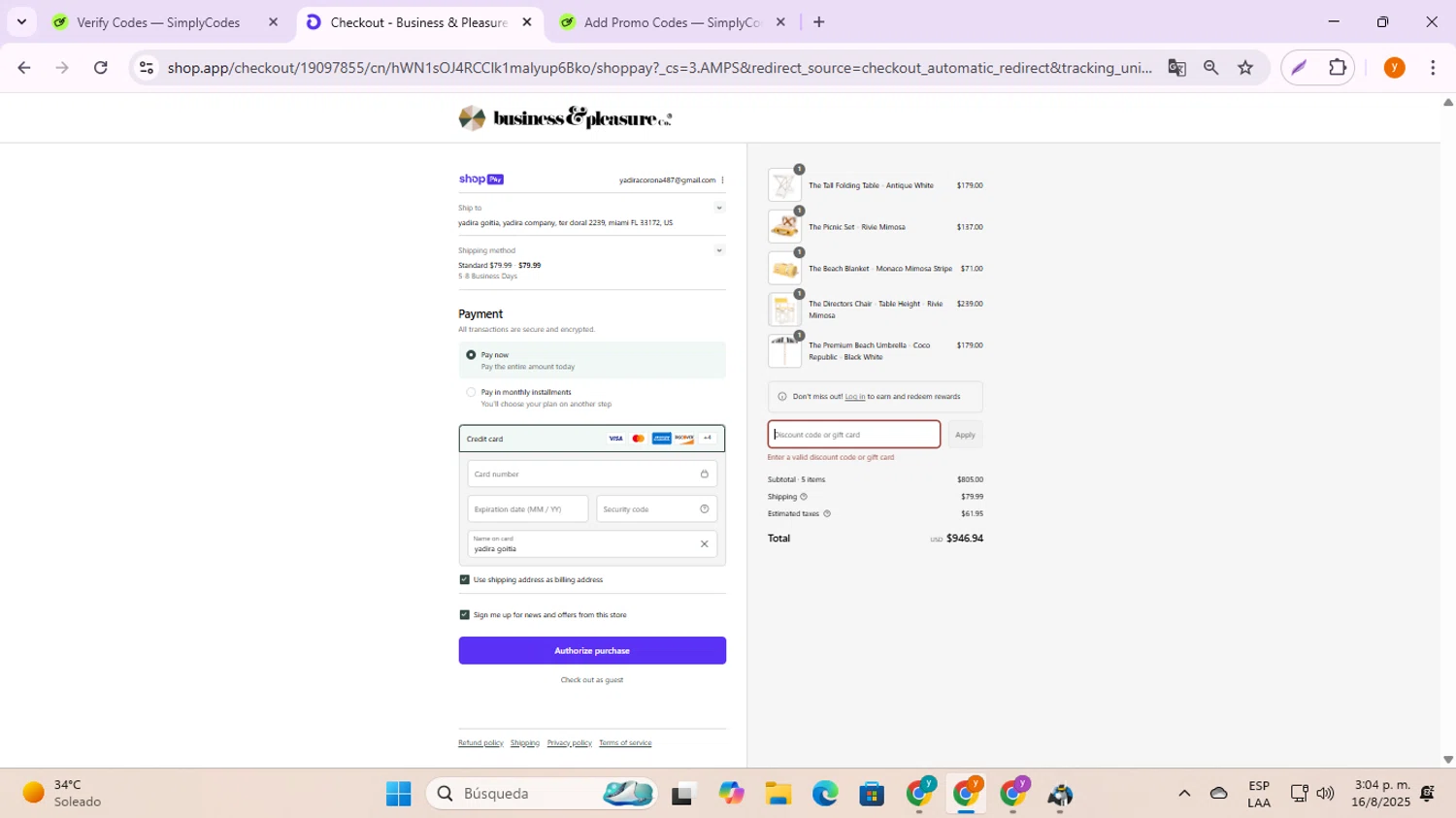Open account options menu beside email
Image resolution: width=1456 pixels, height=818 pixels.
[x=722, y=180]
